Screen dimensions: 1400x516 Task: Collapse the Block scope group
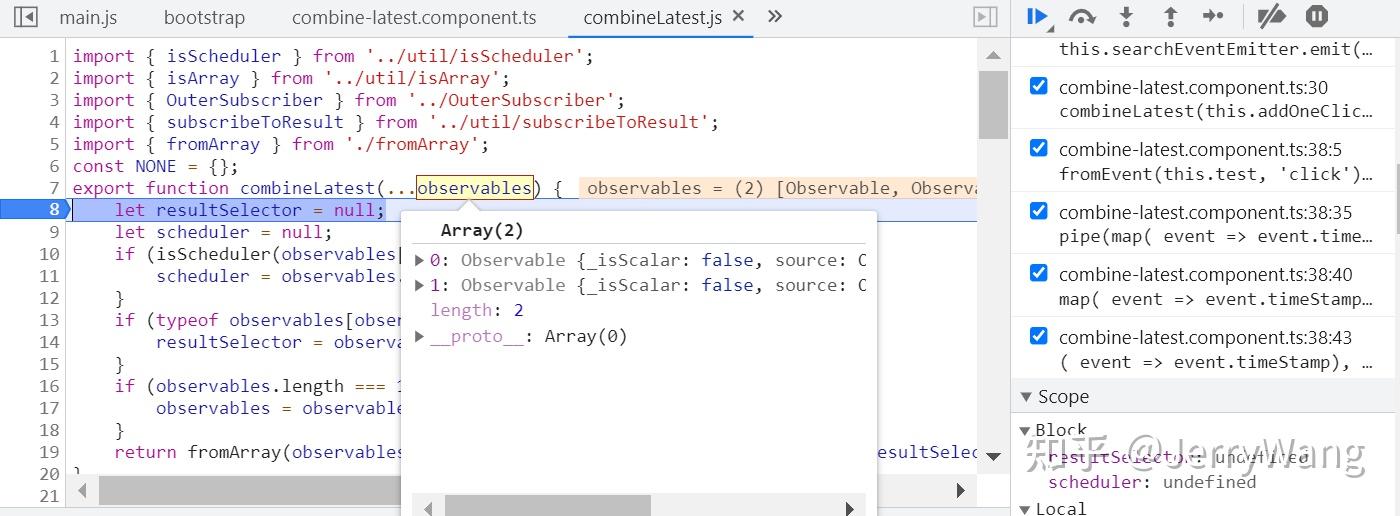[1026, 431]
